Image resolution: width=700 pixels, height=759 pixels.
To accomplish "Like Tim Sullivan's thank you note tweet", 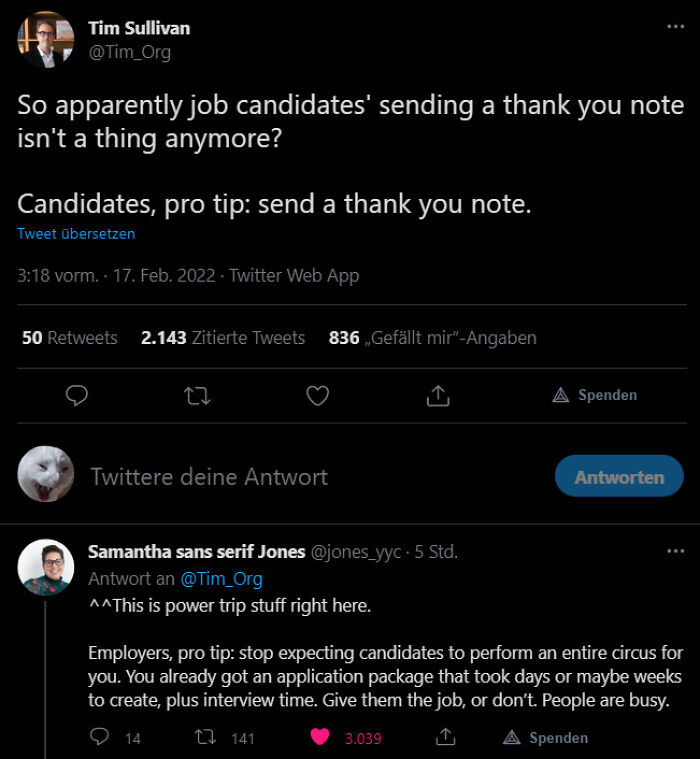I will tap(317, 396).
